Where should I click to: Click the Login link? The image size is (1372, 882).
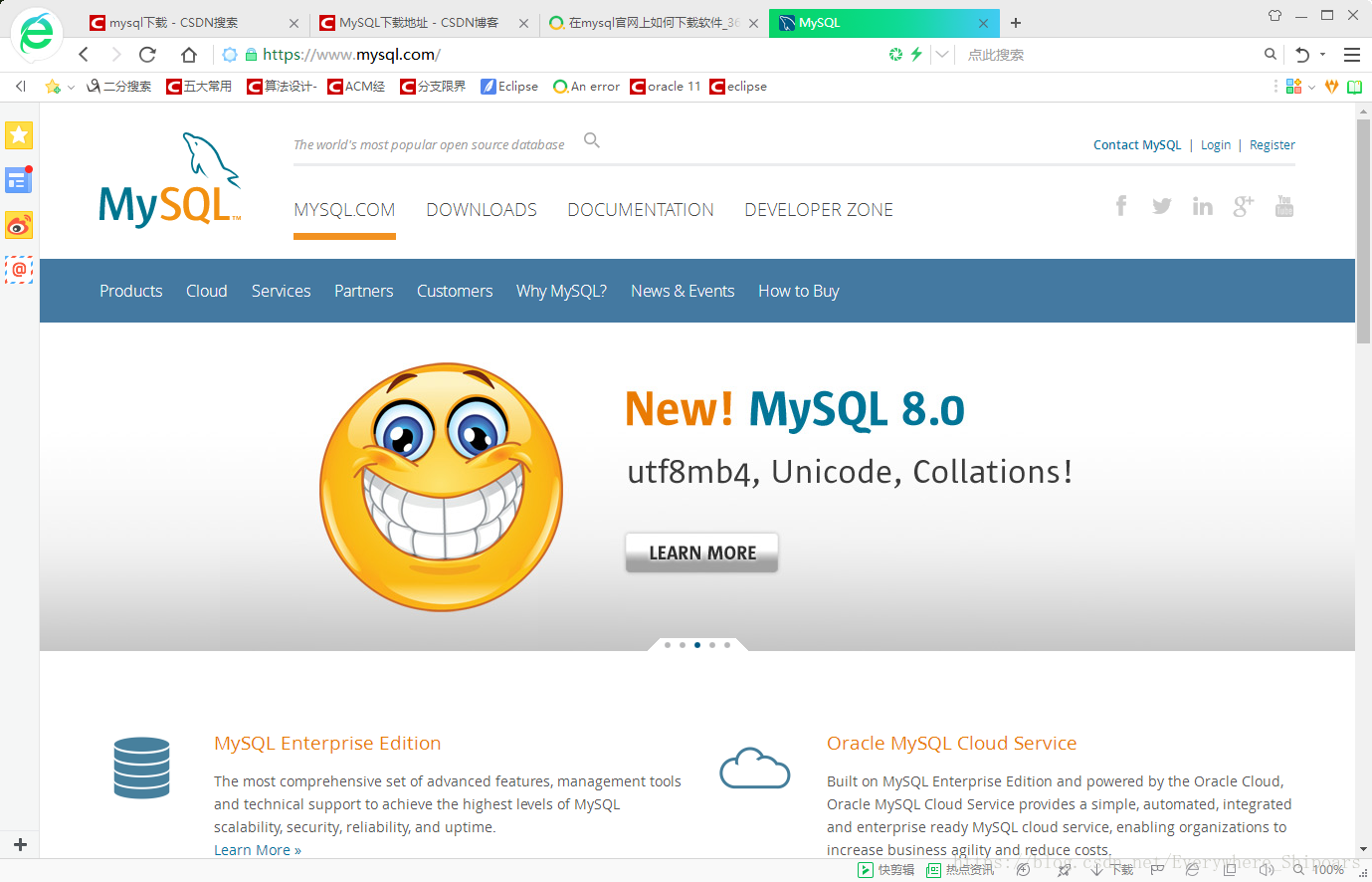click(x=1216, y=145)
